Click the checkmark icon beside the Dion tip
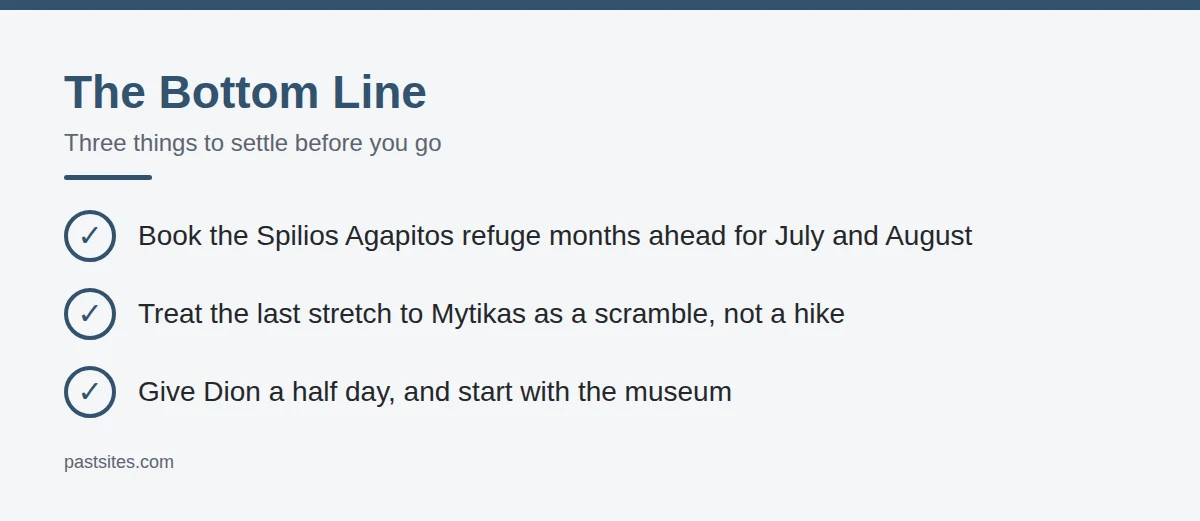Image resolution: width=1200 pixels, height=521 pixels. (x=90, y=392)
